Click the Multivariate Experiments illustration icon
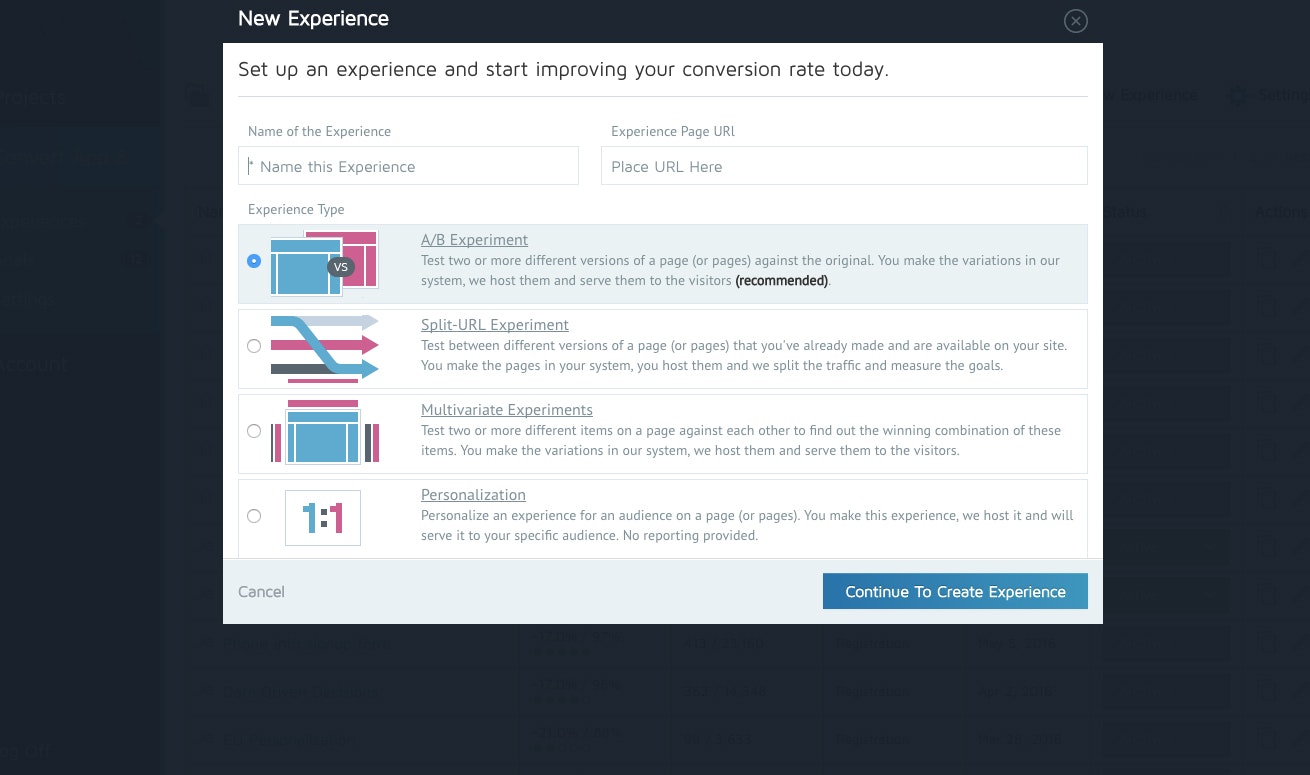The width and height of the screenshot is (1310, 775). (x=325, y=432)
